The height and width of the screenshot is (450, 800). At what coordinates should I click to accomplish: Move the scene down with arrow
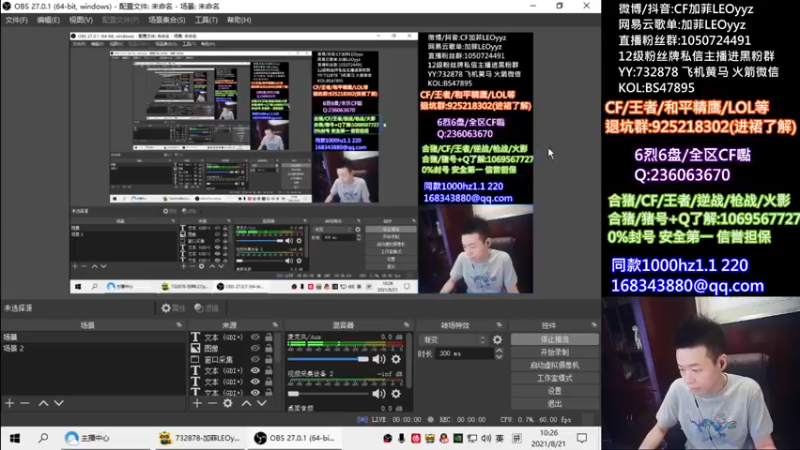point(59,403)
